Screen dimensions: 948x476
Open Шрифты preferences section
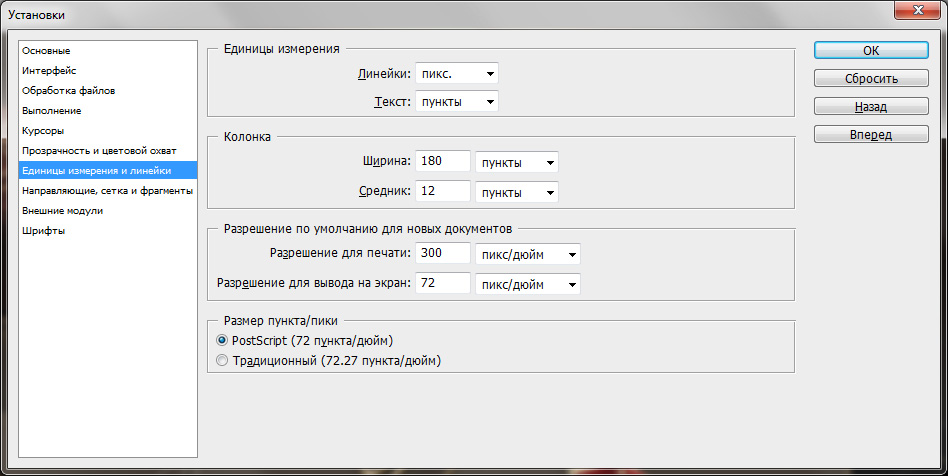44,230
